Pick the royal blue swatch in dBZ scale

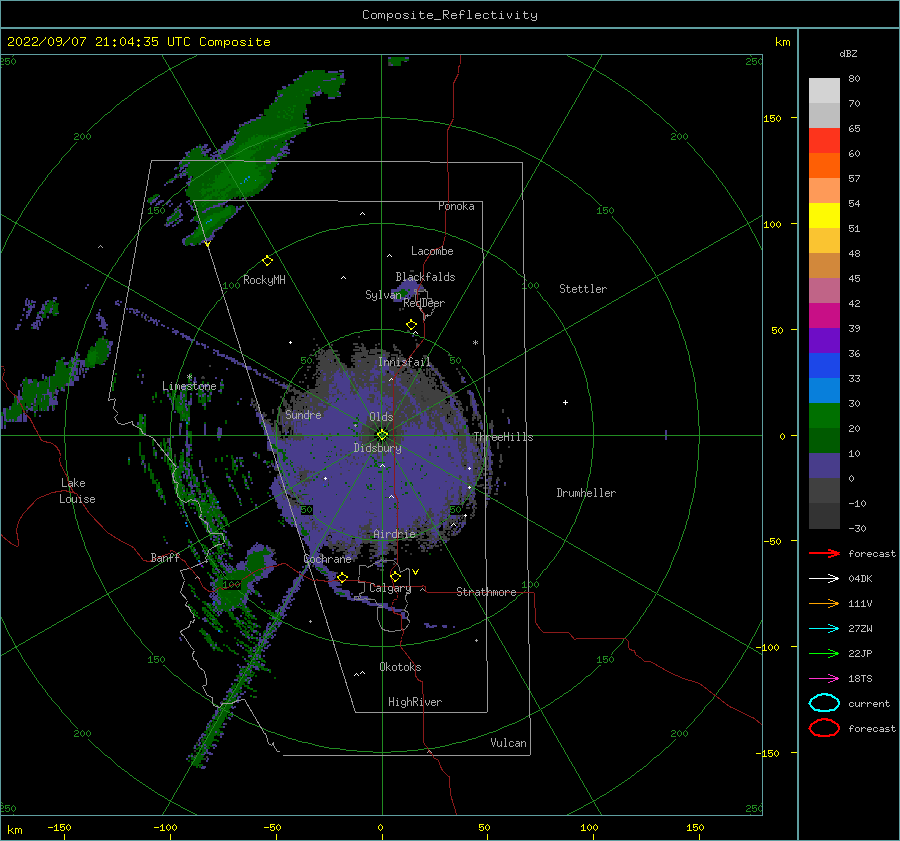tap(824, 366)
